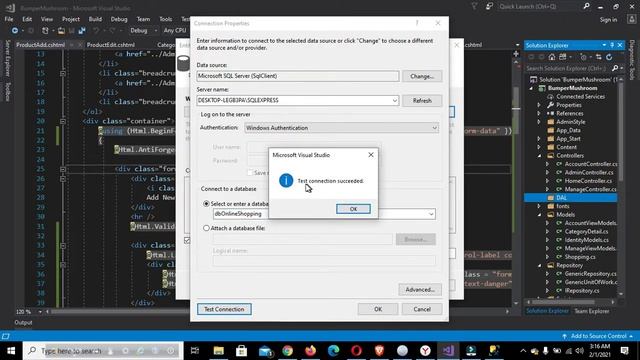This screenshot has height=360, width=640.
Task: Open the Authentication dropdown
Action: tap(434, 128)
